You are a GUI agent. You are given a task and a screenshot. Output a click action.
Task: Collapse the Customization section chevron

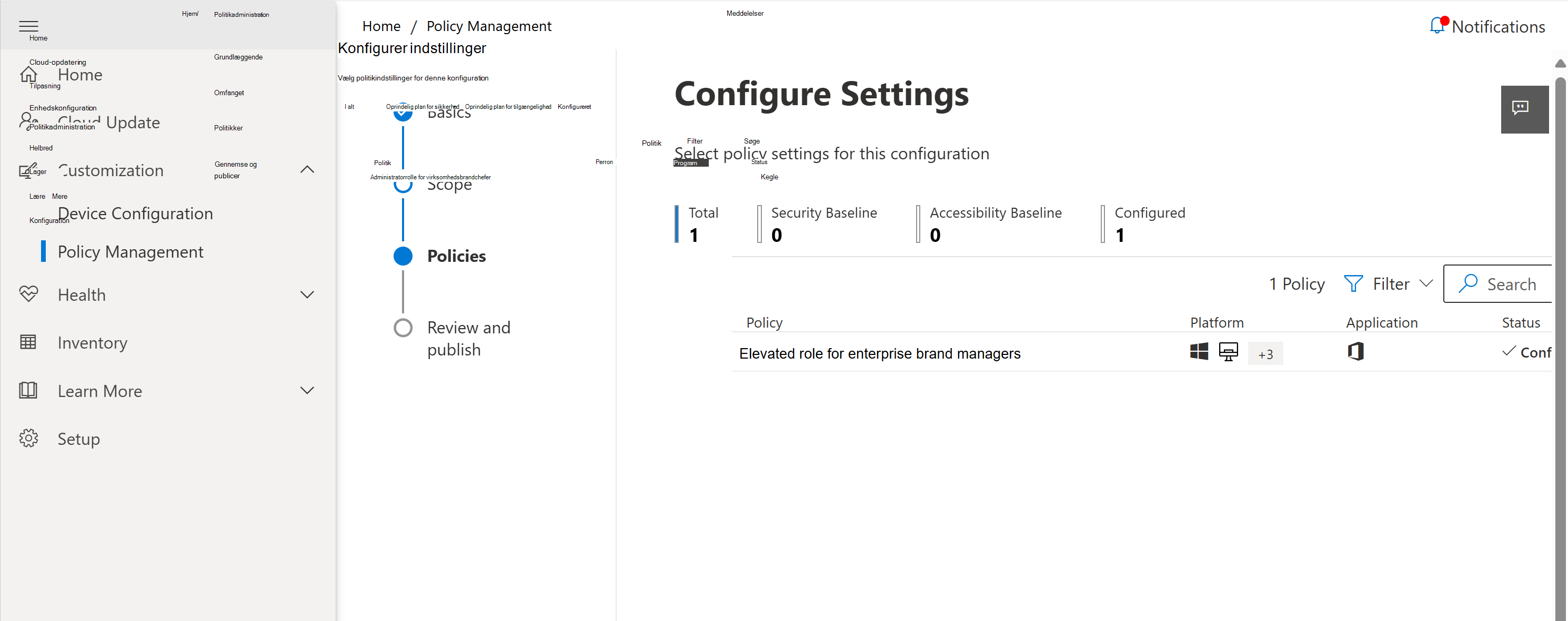click(x=307, y=170)
